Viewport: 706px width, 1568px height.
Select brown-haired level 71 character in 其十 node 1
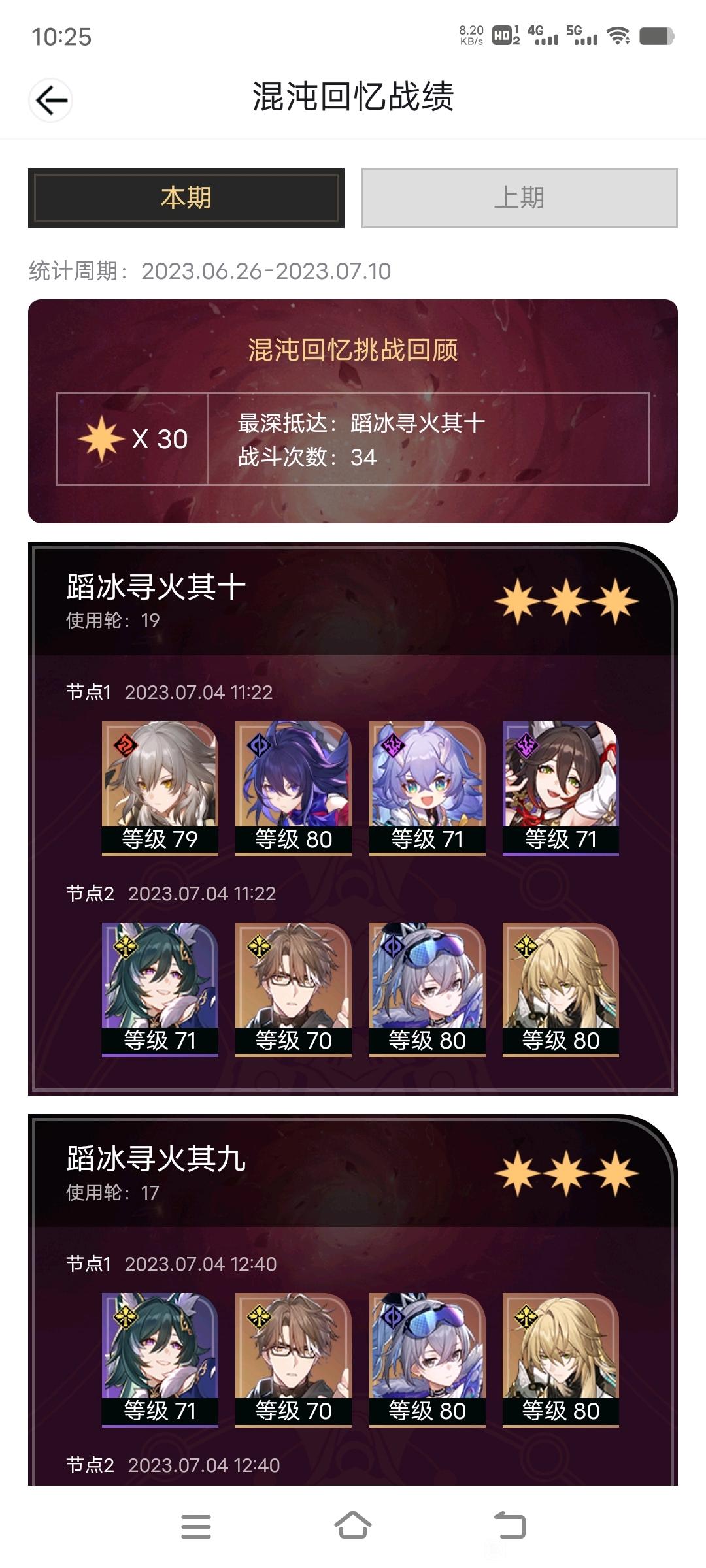click(561, 788)
